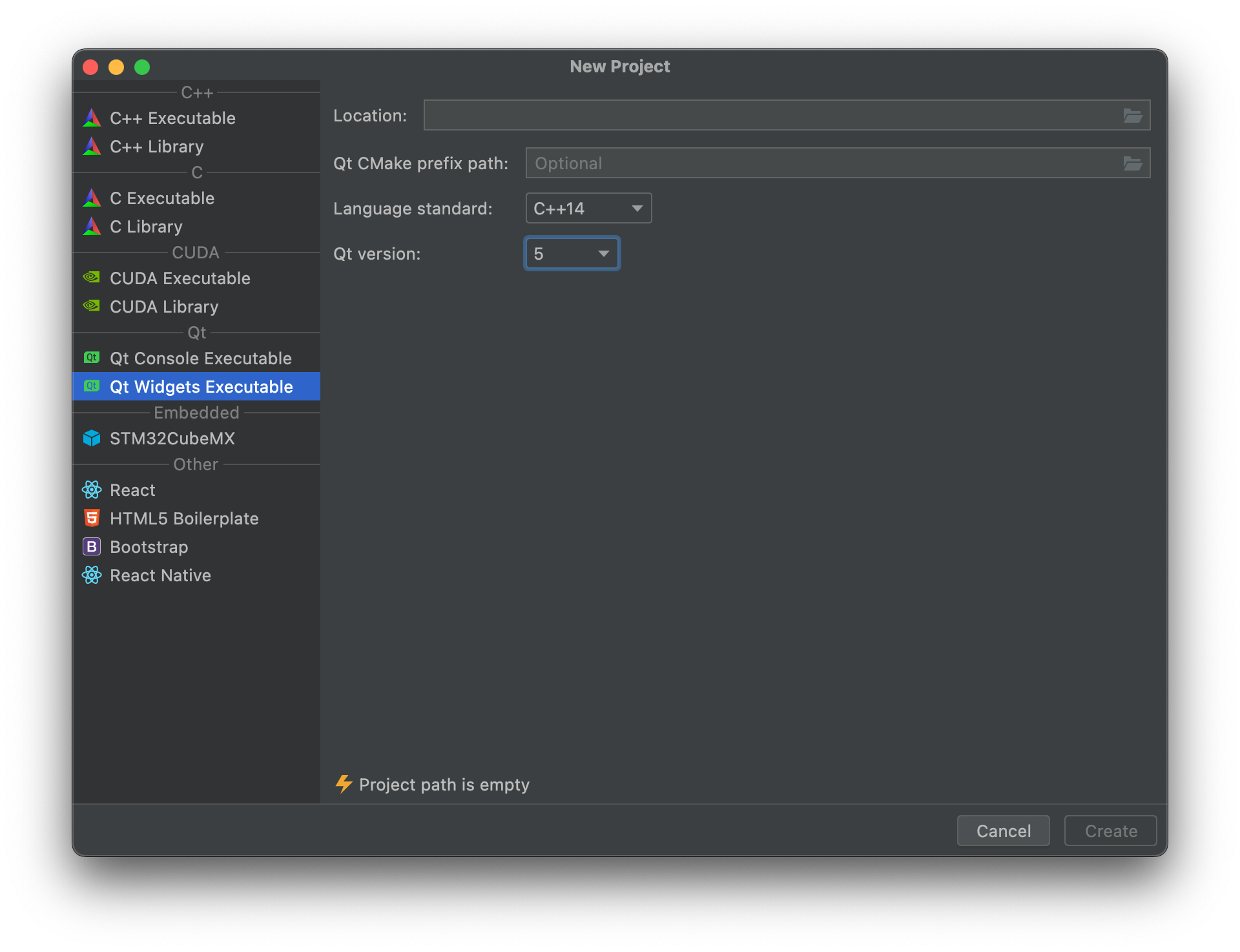
Task: Select Bootstrap project type
Action: pos(196,547)
